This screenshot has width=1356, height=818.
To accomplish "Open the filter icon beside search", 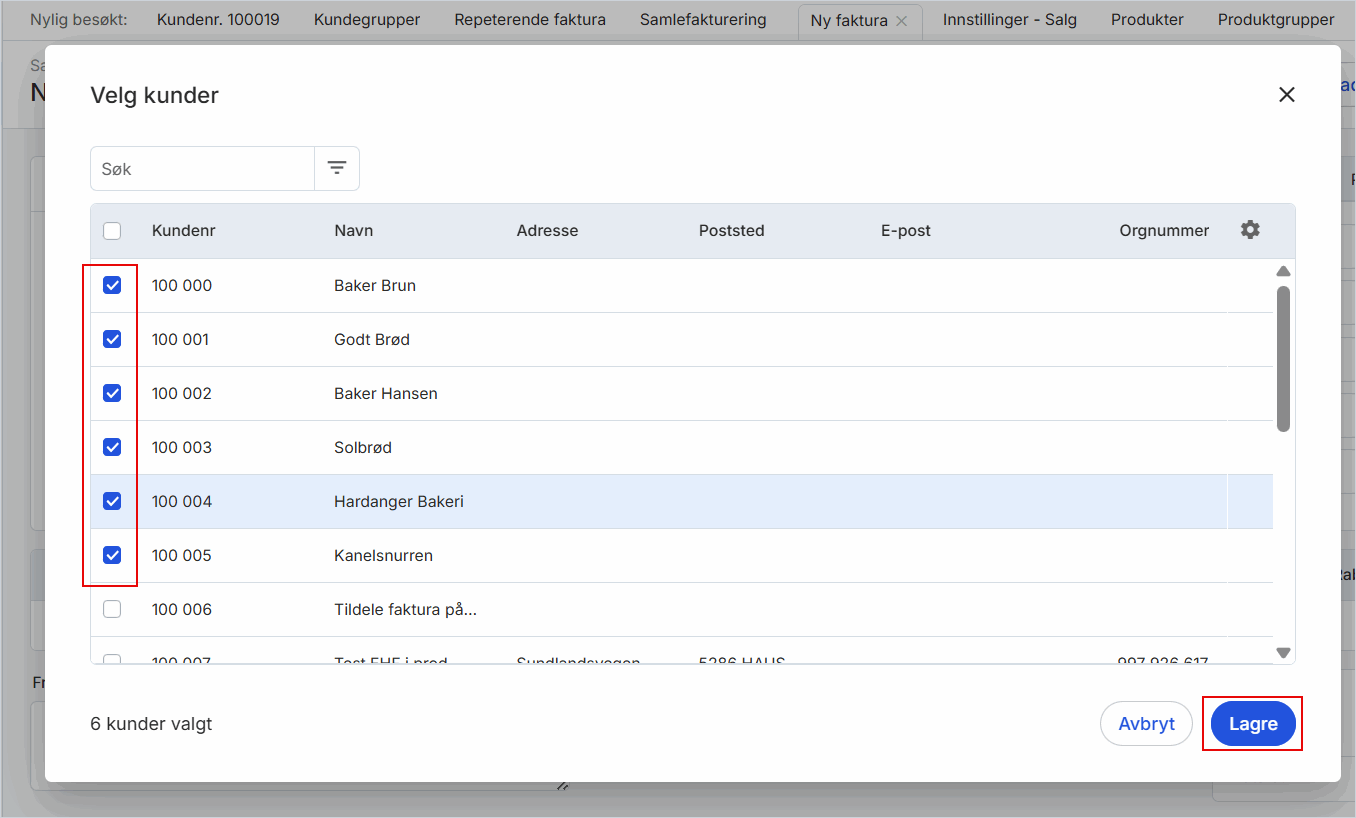I will pos(337,168).
